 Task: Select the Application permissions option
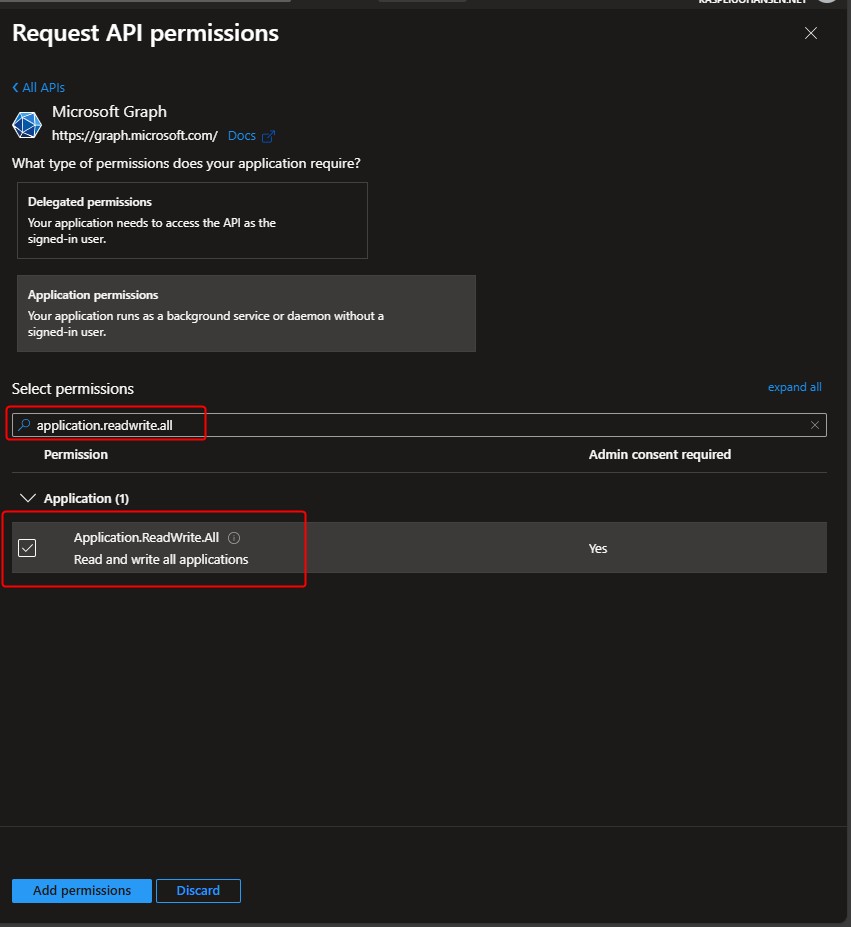click(x=246, y=313)
